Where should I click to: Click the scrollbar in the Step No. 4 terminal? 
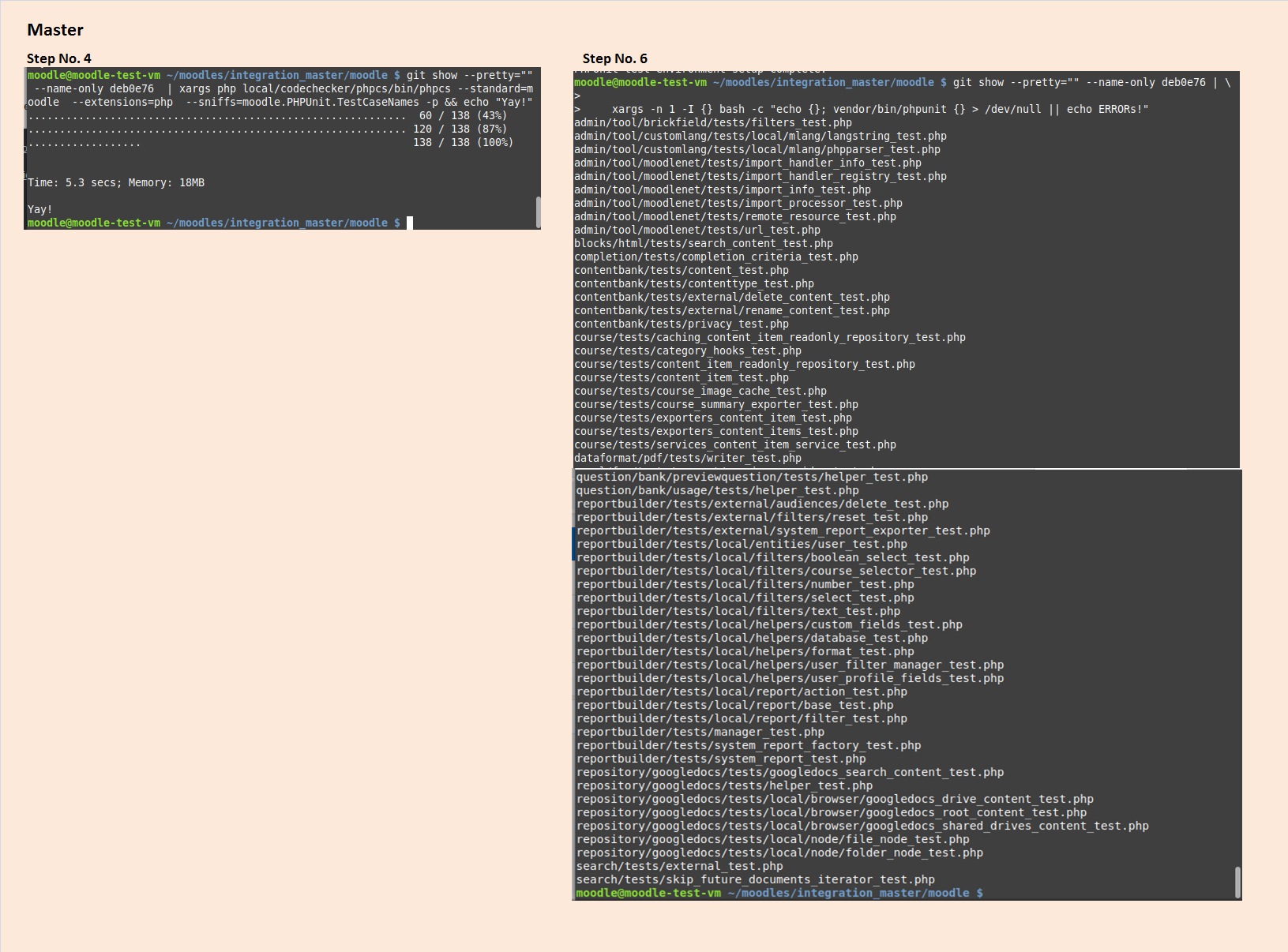point(538,212)
